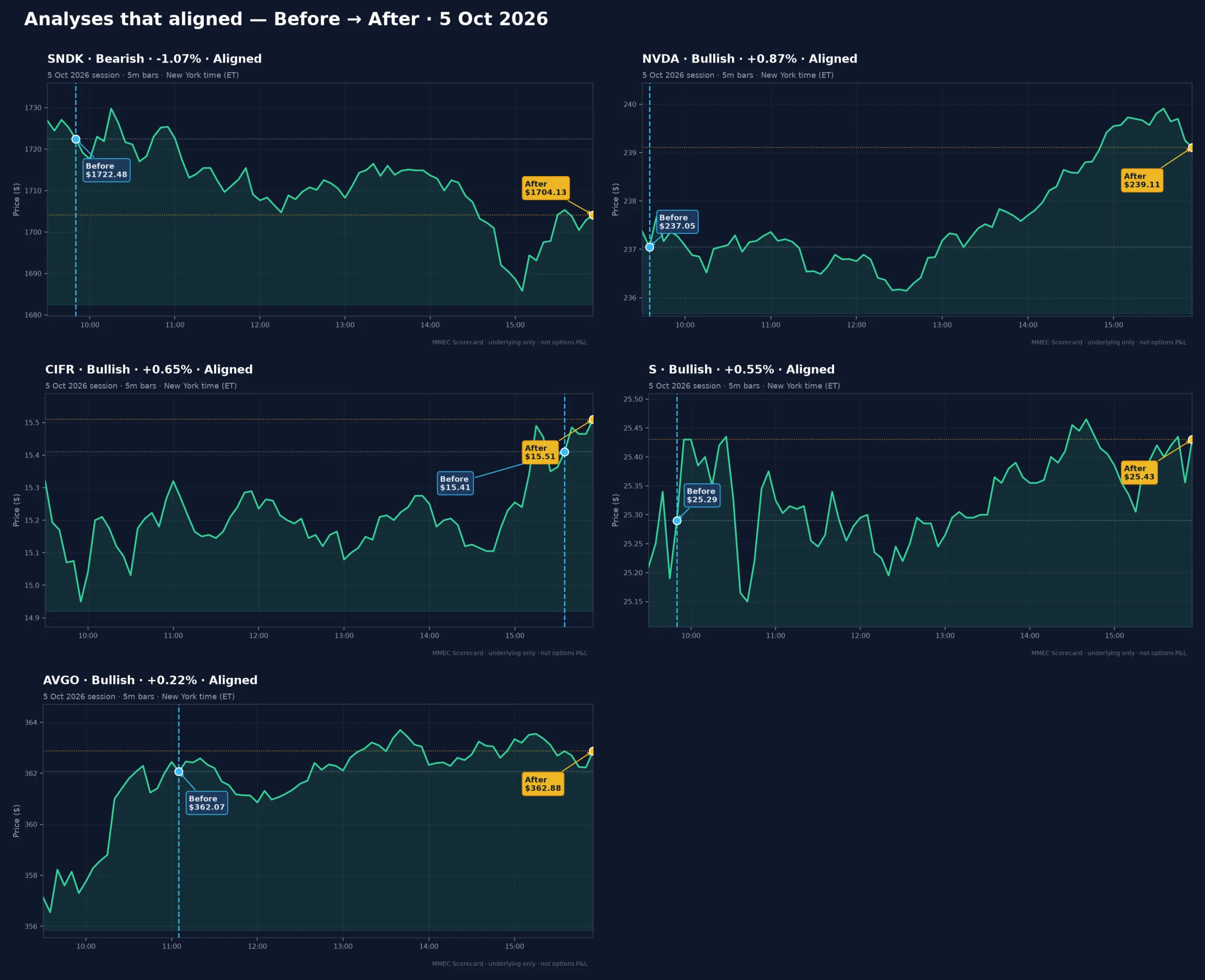Click the main title Analyses that aligned
Viewport: 1205px width, 980px height.
click(286, 19)
